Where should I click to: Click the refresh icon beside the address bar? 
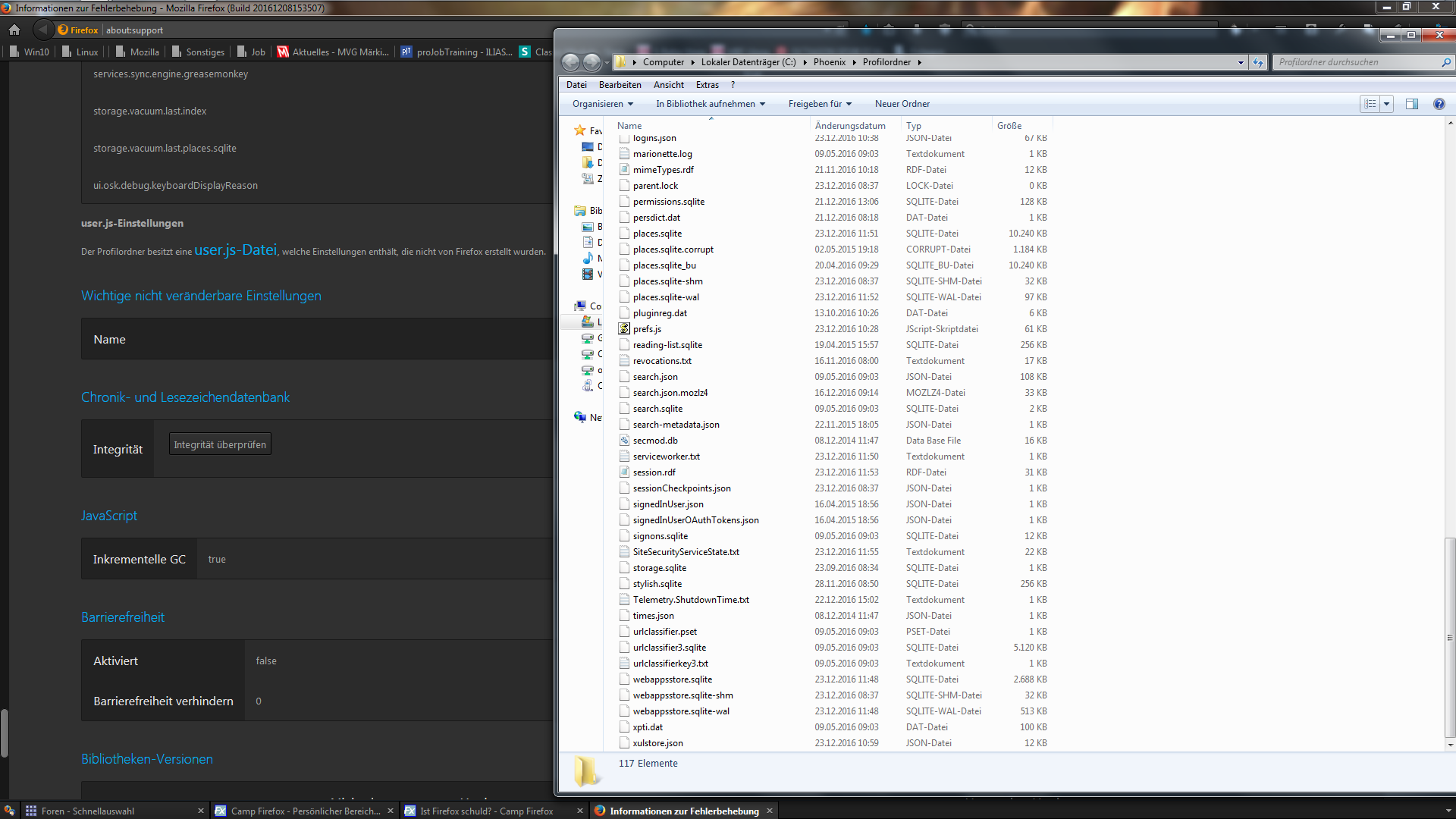point(1258,62)
